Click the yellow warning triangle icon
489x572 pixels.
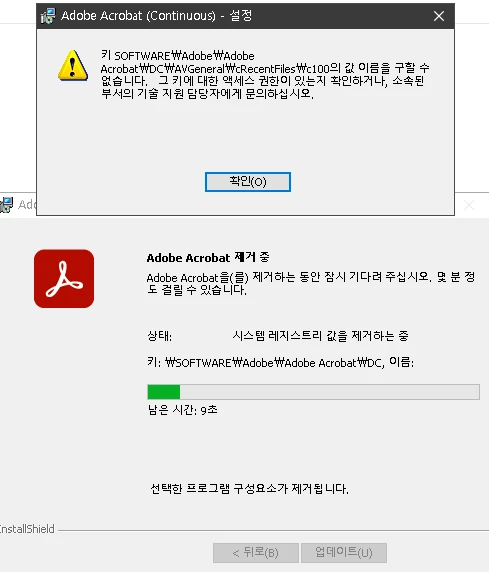(73, 66)
